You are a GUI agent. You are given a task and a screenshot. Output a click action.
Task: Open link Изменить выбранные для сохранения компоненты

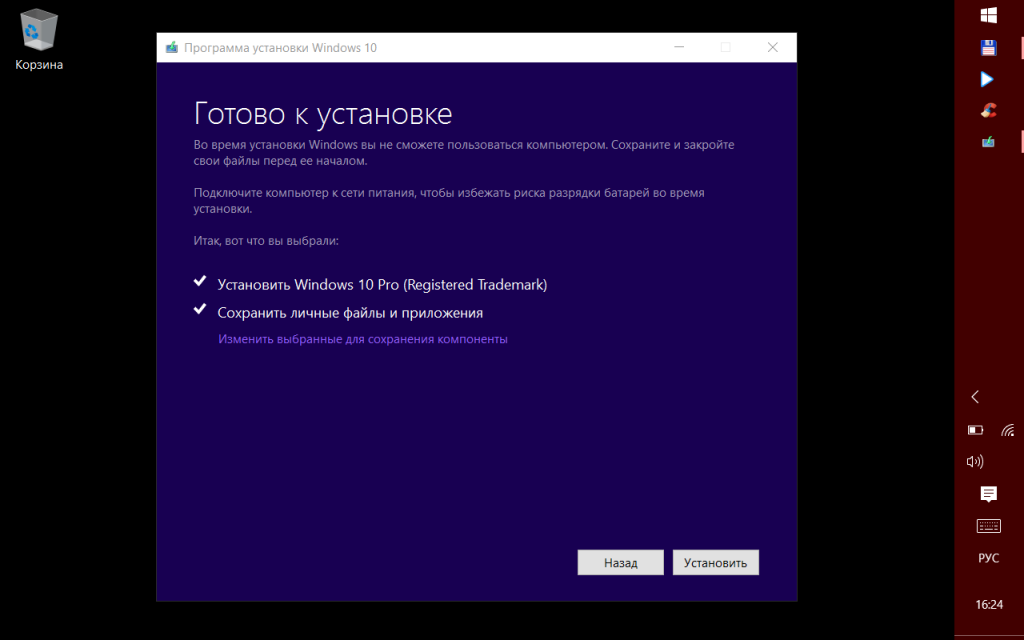click(362, 339)
